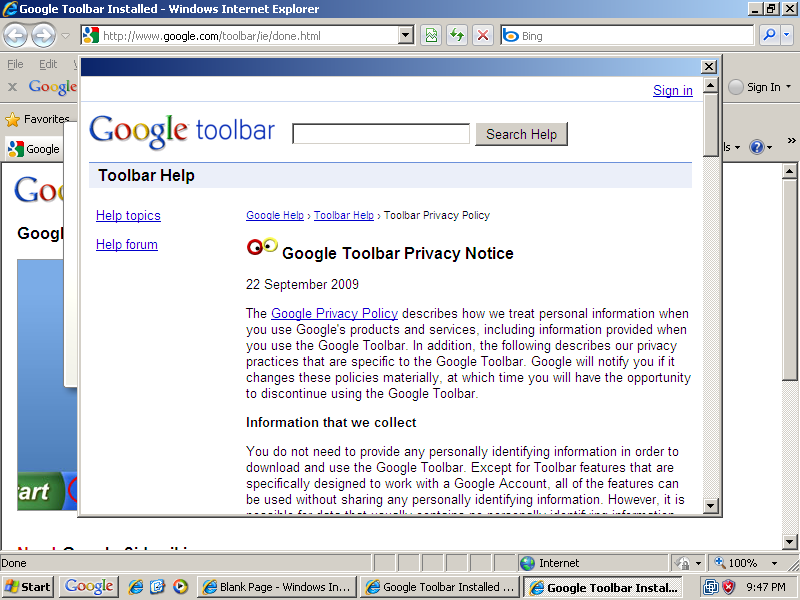This screenshot has height=600, width=800.
Task: Click the search magnifier button
Action: pyautogui.click(x=769, y=36)
